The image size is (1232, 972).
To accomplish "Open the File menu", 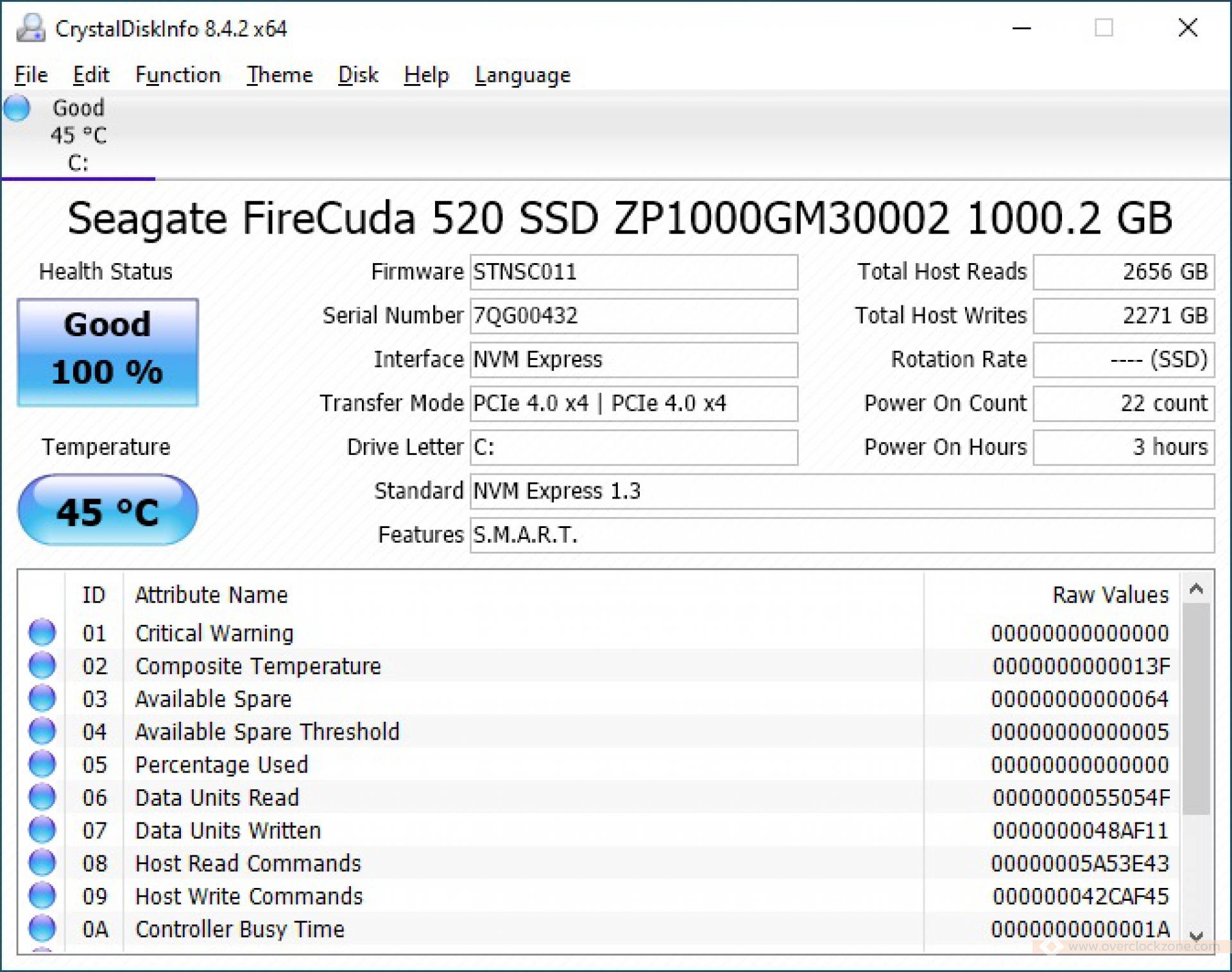I will (x=31, y=75).
